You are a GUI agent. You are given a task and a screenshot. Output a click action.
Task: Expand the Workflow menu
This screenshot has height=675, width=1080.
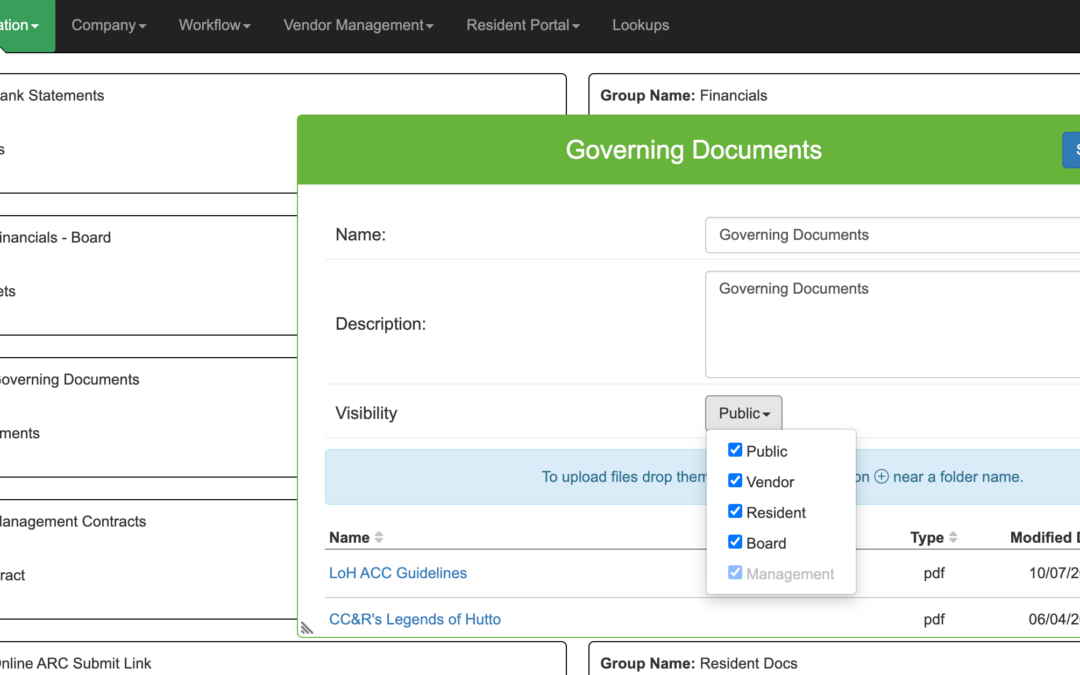coord(214,25)
